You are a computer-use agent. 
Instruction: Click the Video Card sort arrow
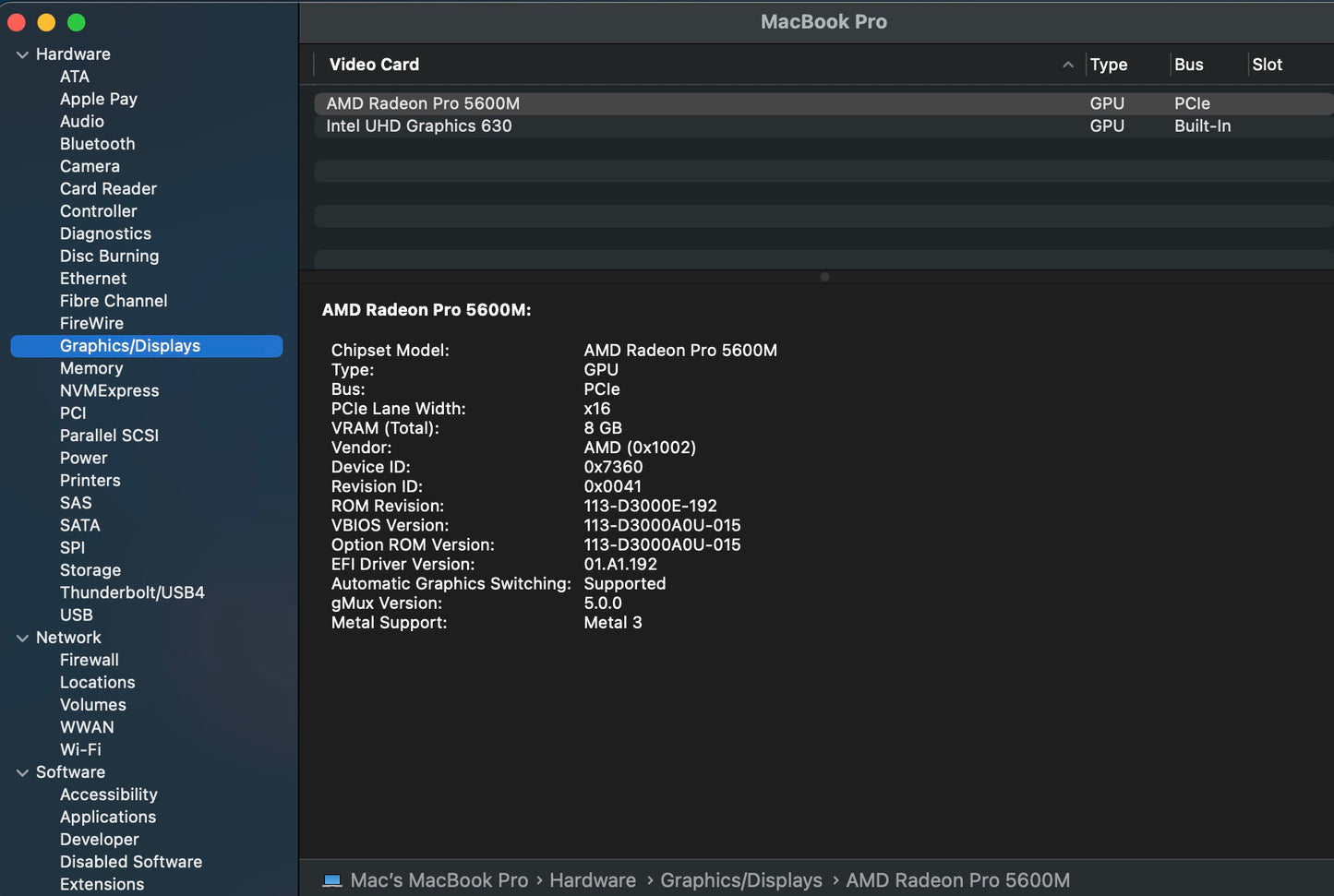coord(1067,65)
